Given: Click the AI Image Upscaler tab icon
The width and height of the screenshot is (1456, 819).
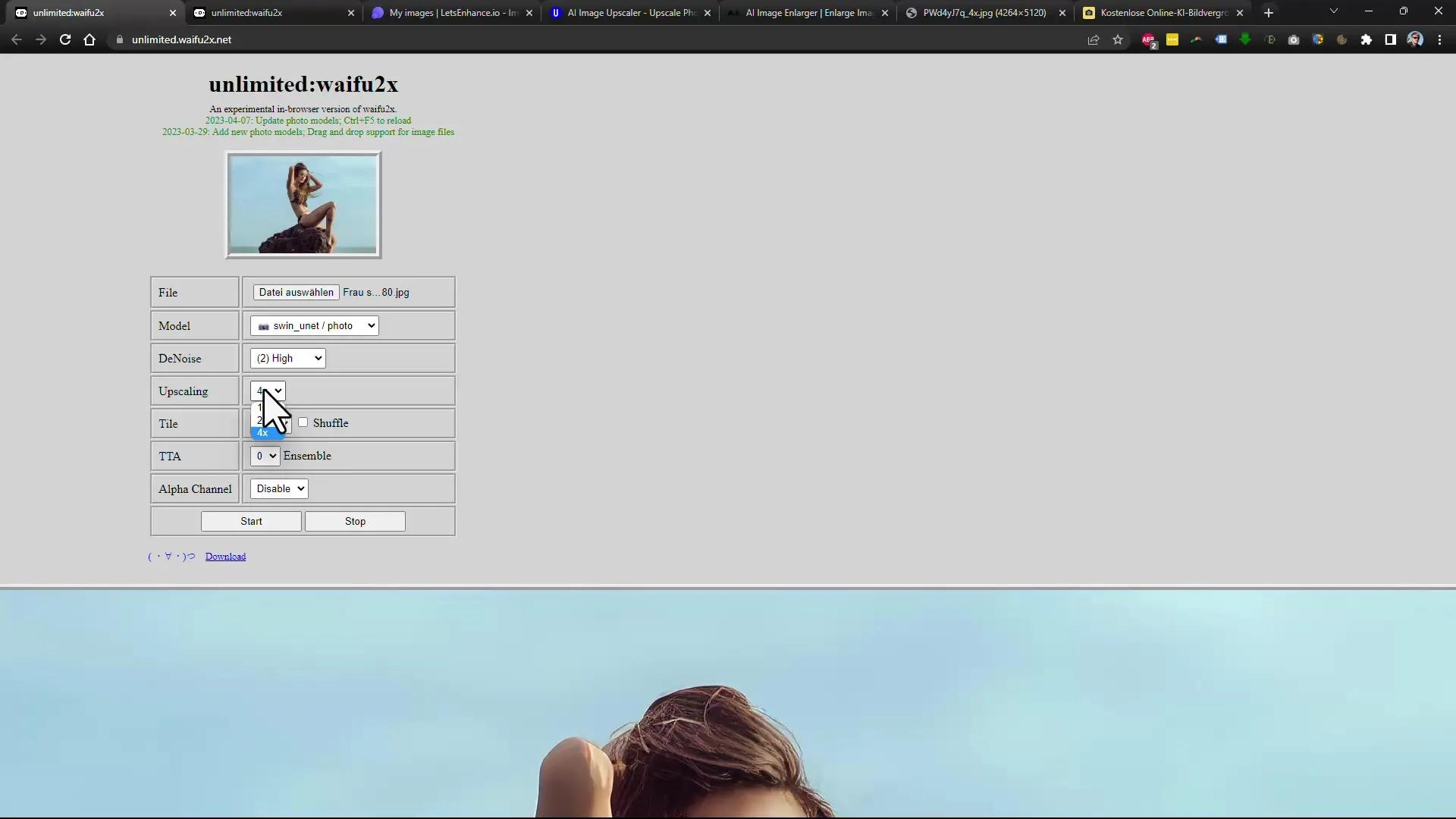Looking at the screenshot, I should coord(556,12).
